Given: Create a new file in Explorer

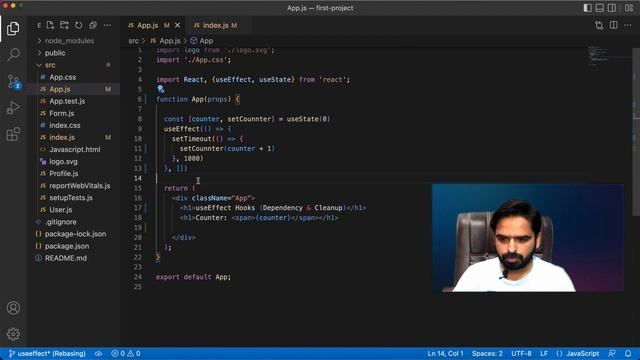Looking at the screenshot, I should pyautogui.click(x=50, y=25).
